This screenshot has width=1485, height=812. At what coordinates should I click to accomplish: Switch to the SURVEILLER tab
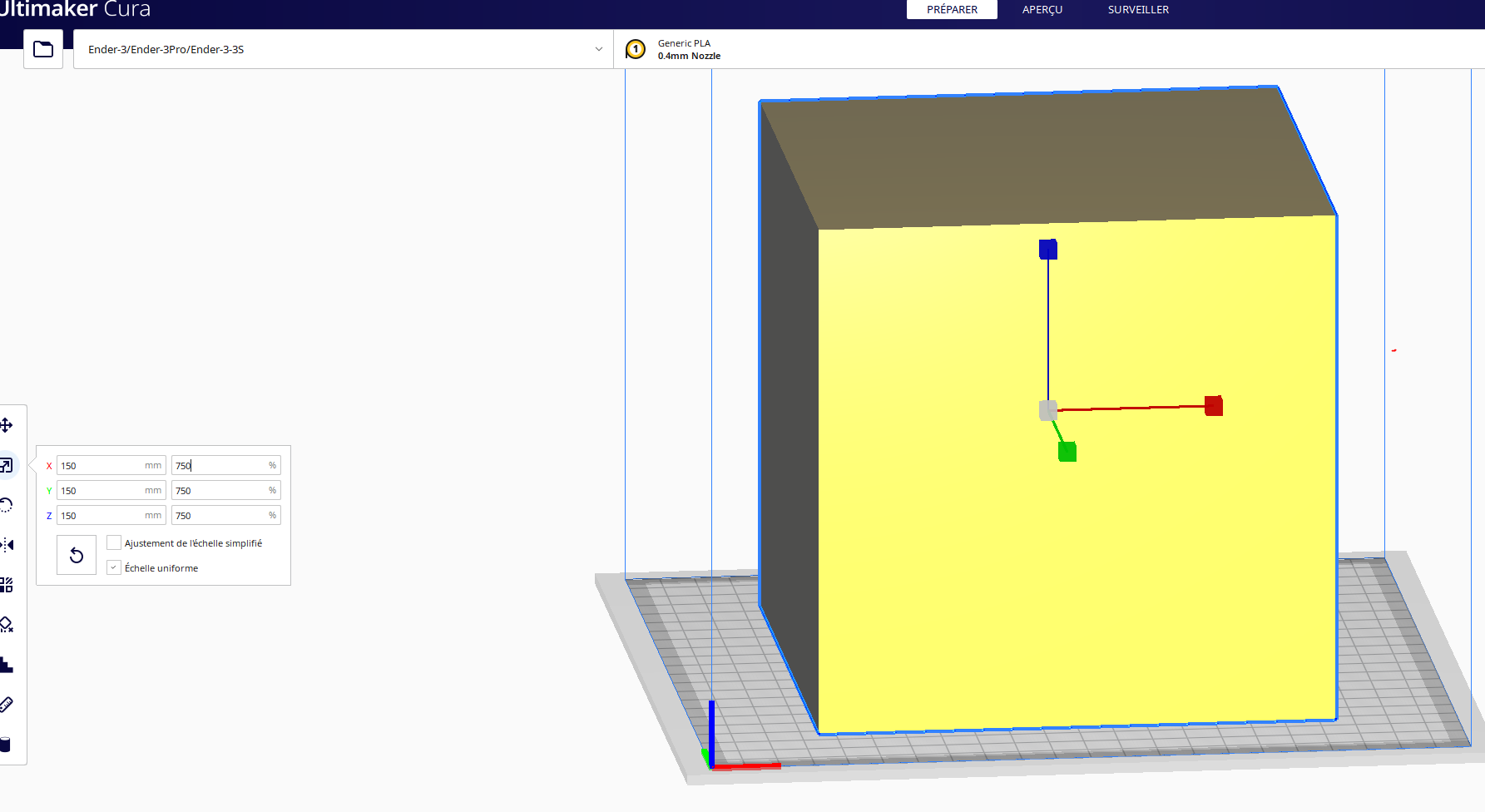pyautogui.click(x=1138, y=9)
